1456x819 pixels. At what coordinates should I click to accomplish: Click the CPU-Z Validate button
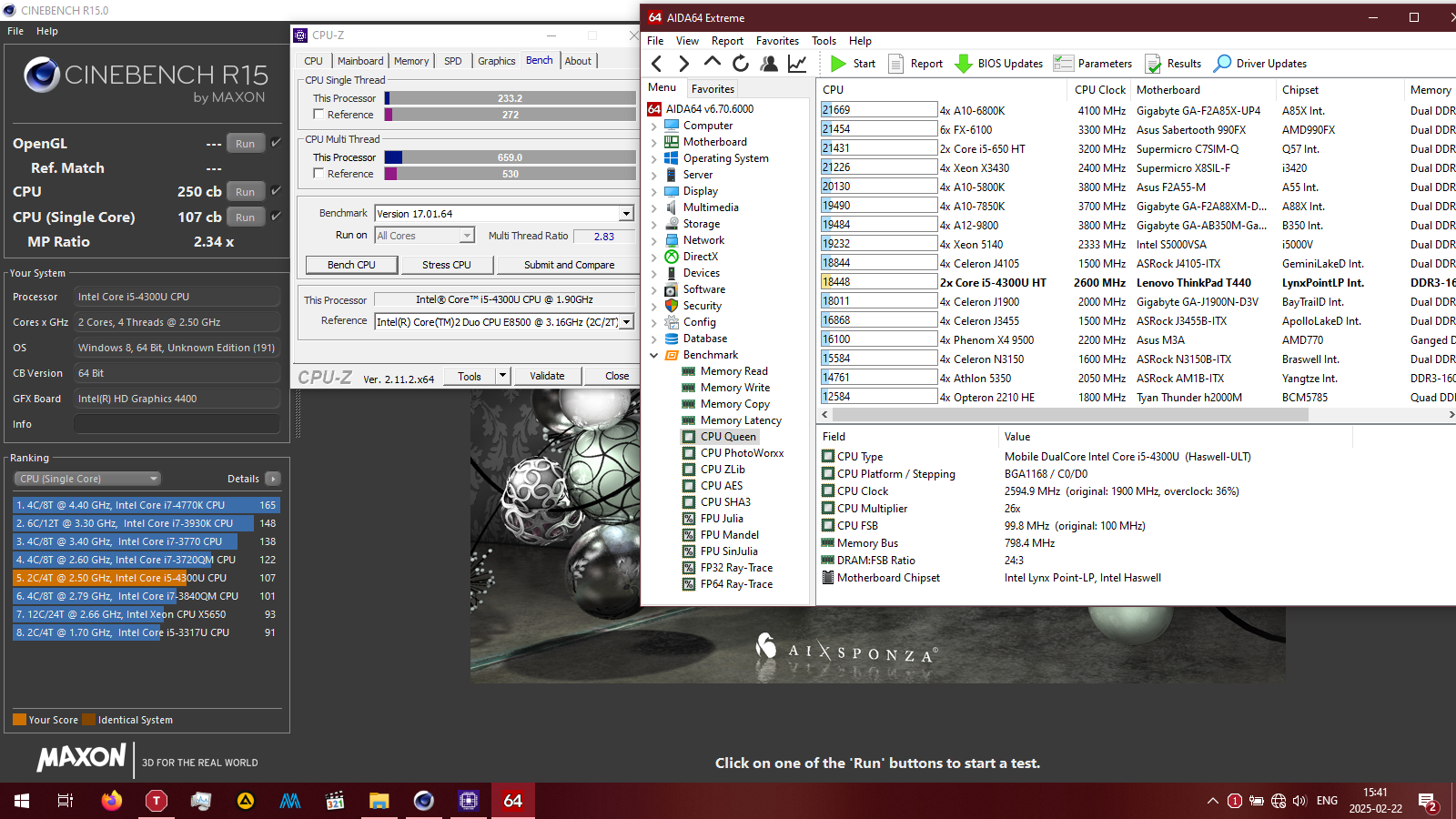[x=547, y=376]
